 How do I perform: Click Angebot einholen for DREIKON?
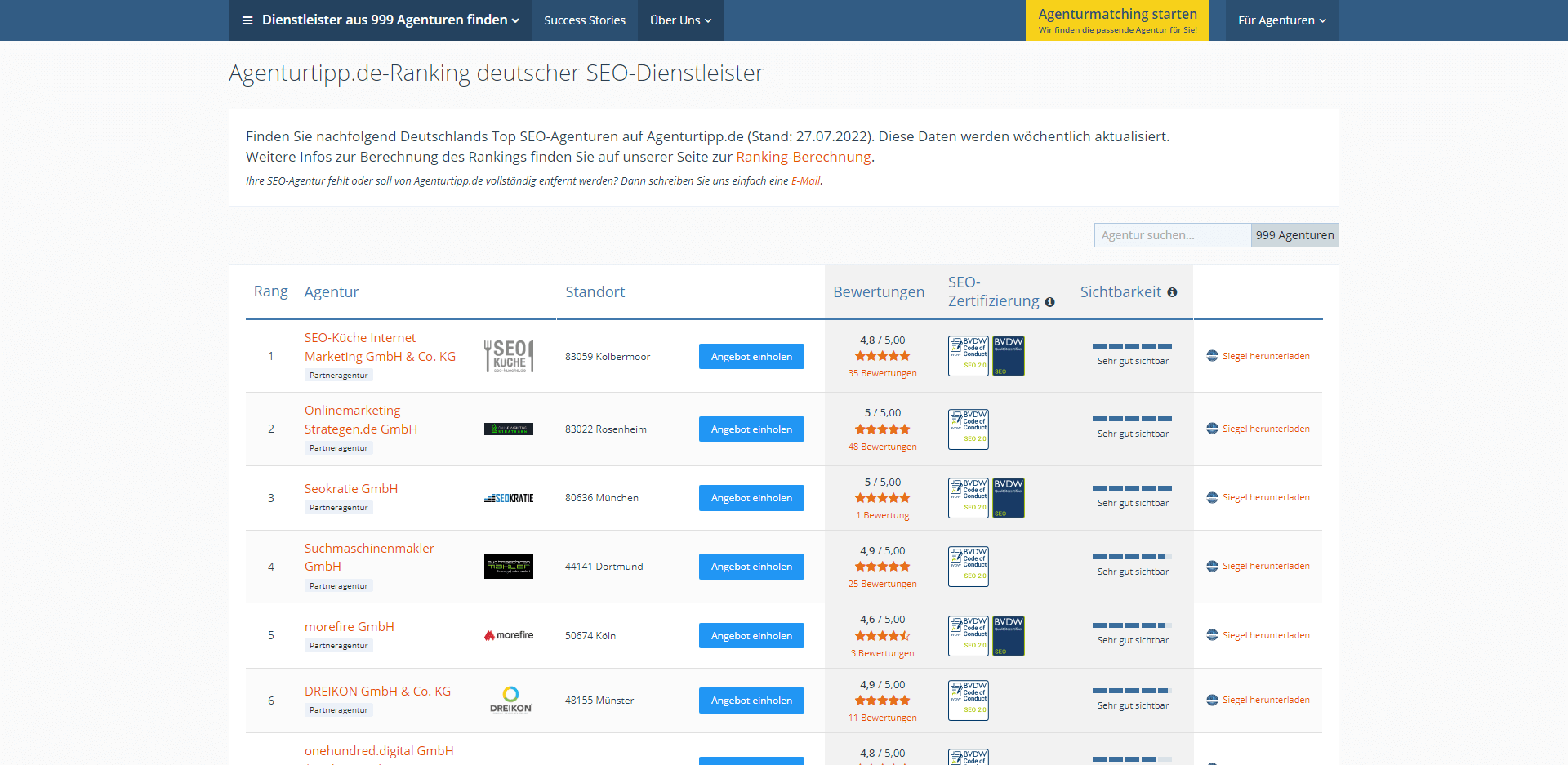point(751,701)
